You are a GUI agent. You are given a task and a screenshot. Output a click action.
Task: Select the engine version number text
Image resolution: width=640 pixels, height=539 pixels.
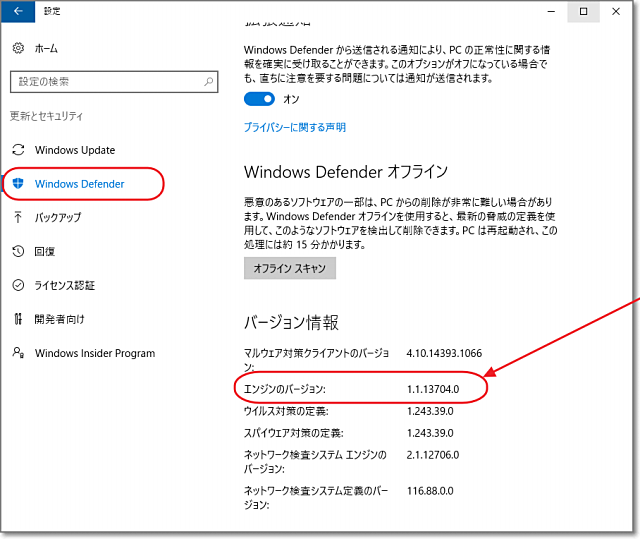point(432,388)
